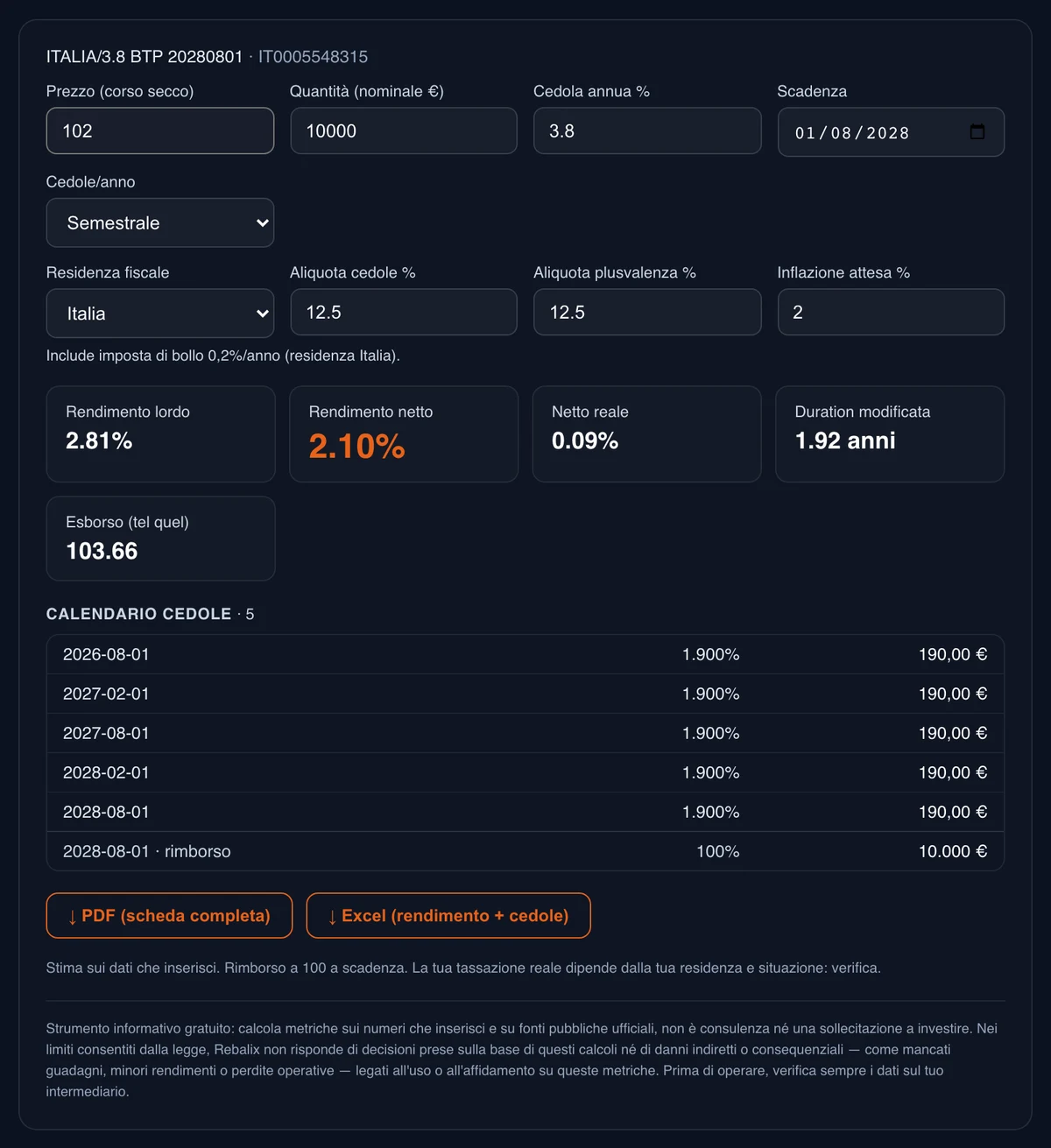Viewport: 1051px width, 1148px height.
Task: Click the Scadenza date field
Action: 891,132
